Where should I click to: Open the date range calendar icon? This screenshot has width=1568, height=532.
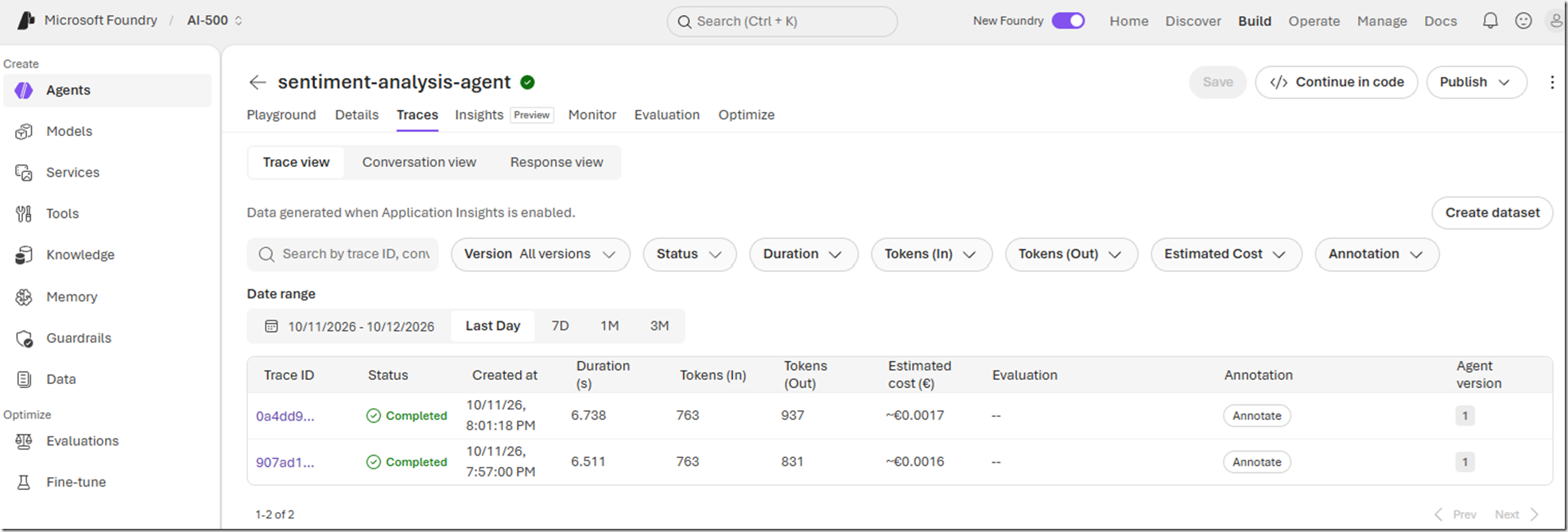pos(271,326)
